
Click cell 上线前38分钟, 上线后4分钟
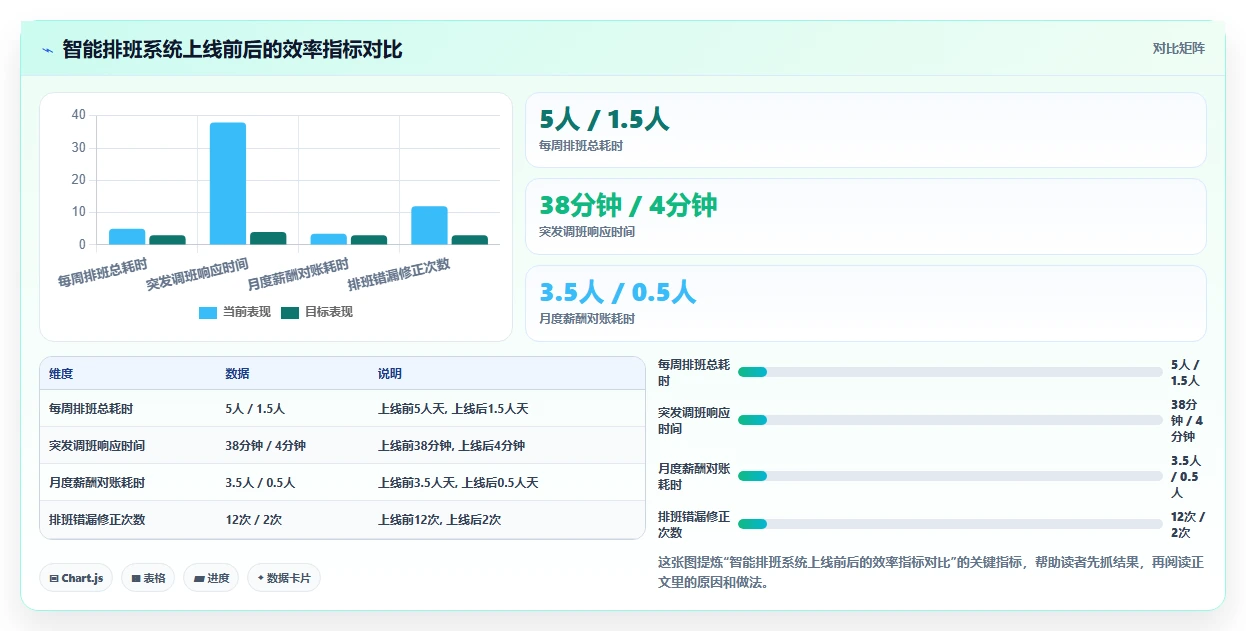click(451, 446)
